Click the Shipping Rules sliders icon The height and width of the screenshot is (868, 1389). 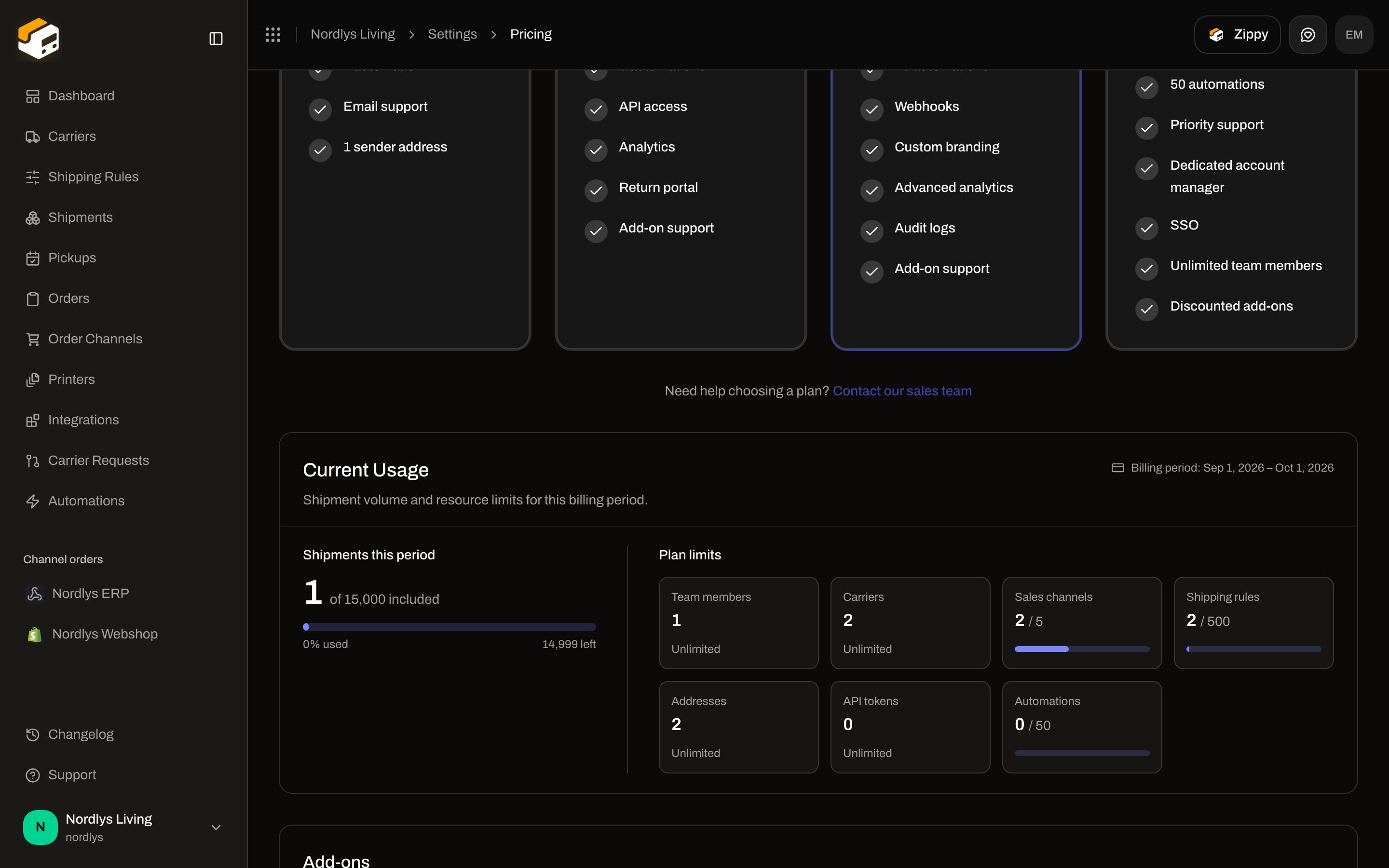pyautogui.click(x=33, y=177)
